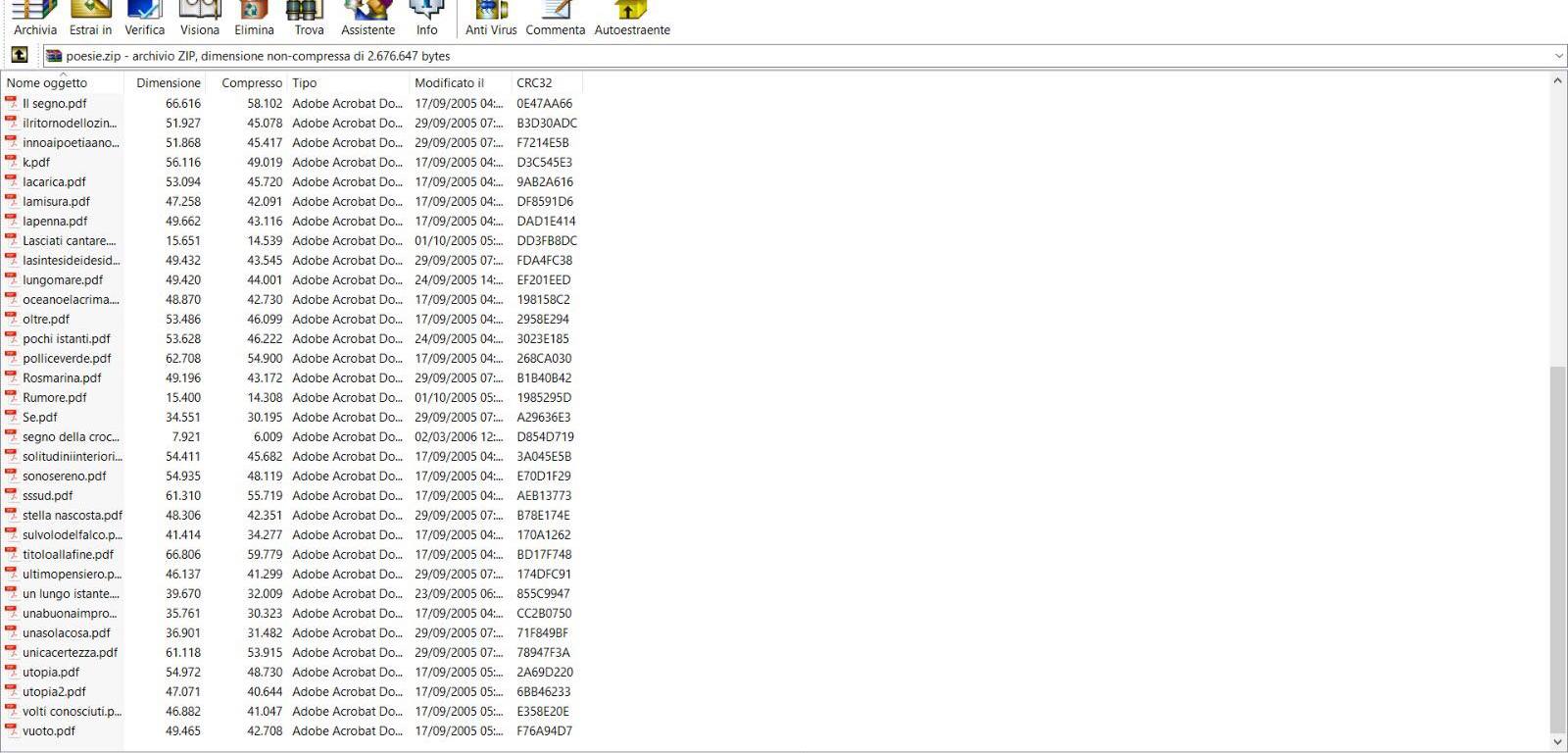
Task: Go up one folder level
Action: click(x=20, y=56)
